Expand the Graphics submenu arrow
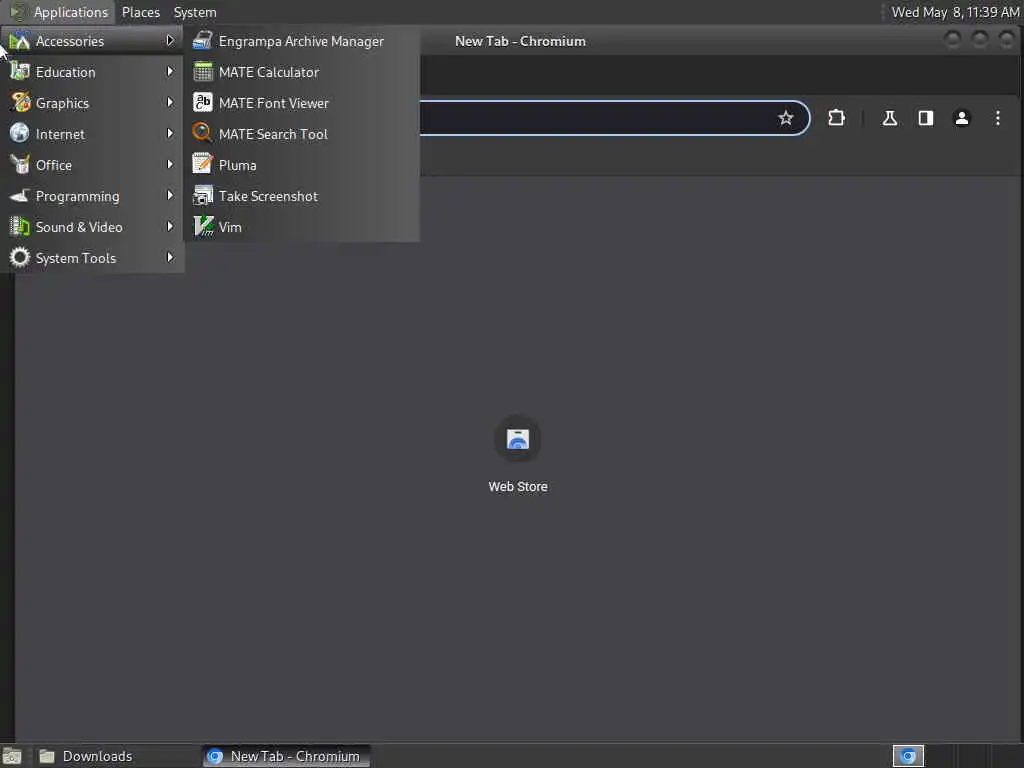This screenshot has width=1024, height=768. (170, 103)
